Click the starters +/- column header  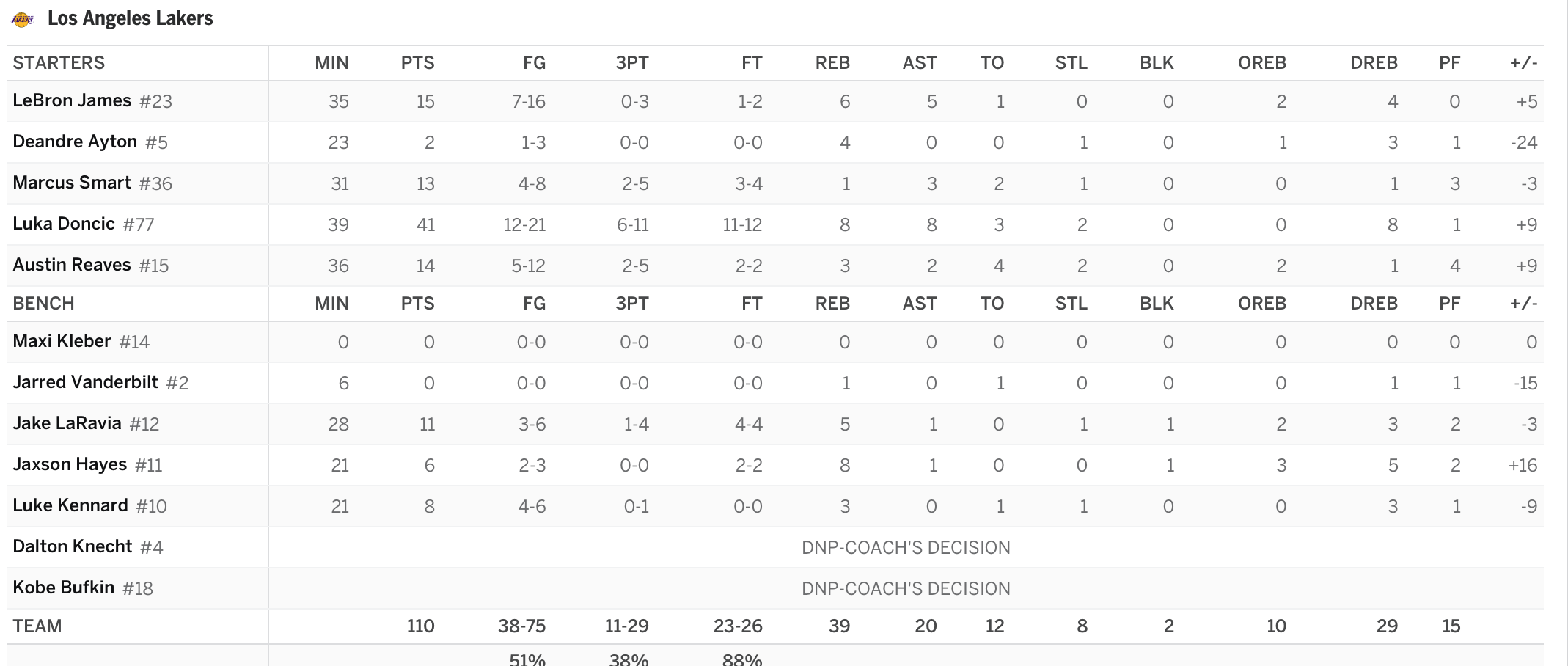click(x=1523, y=63)
